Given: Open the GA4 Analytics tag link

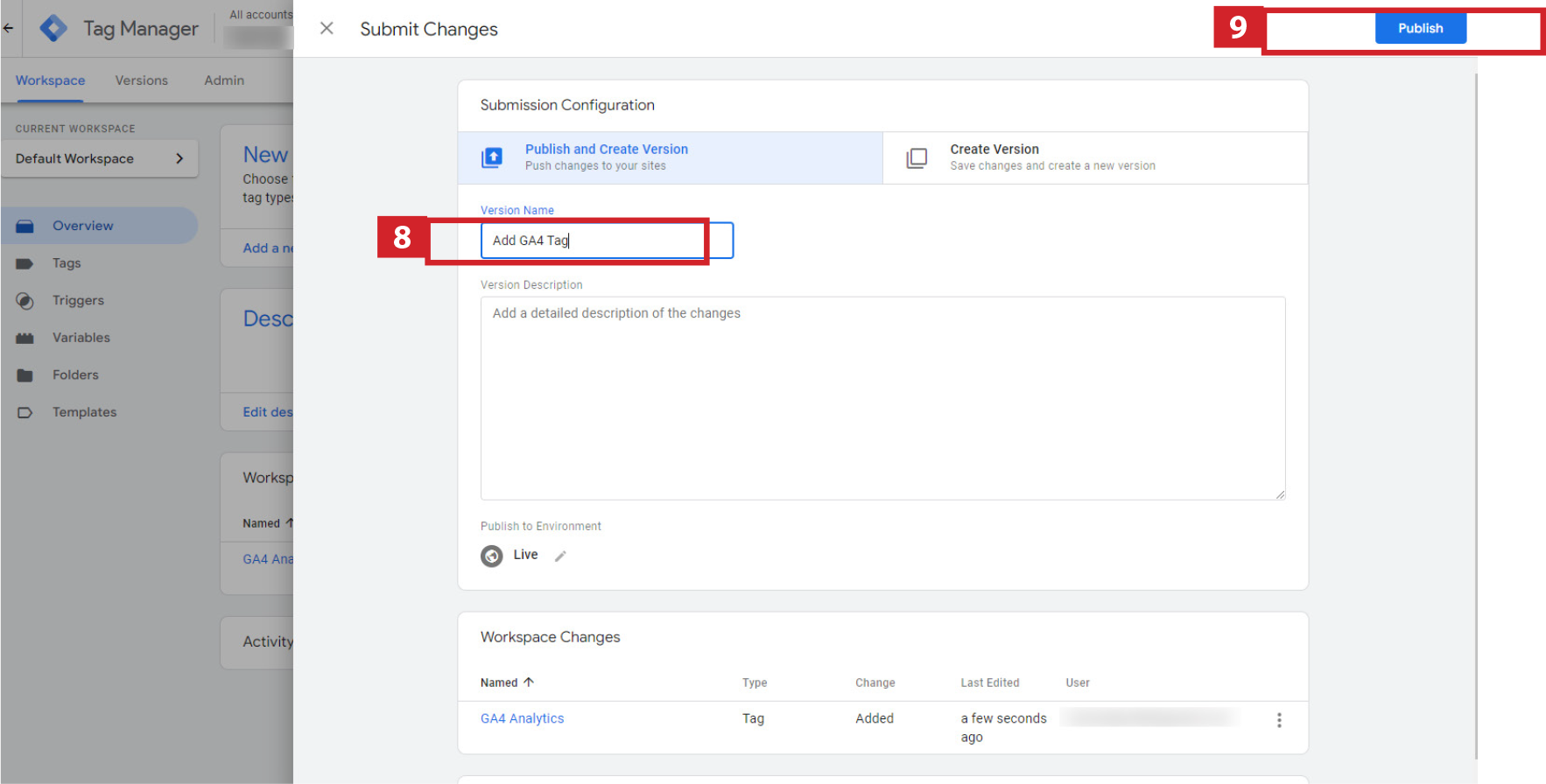Looking at the screenshot, I should click(x=522, y=718).
